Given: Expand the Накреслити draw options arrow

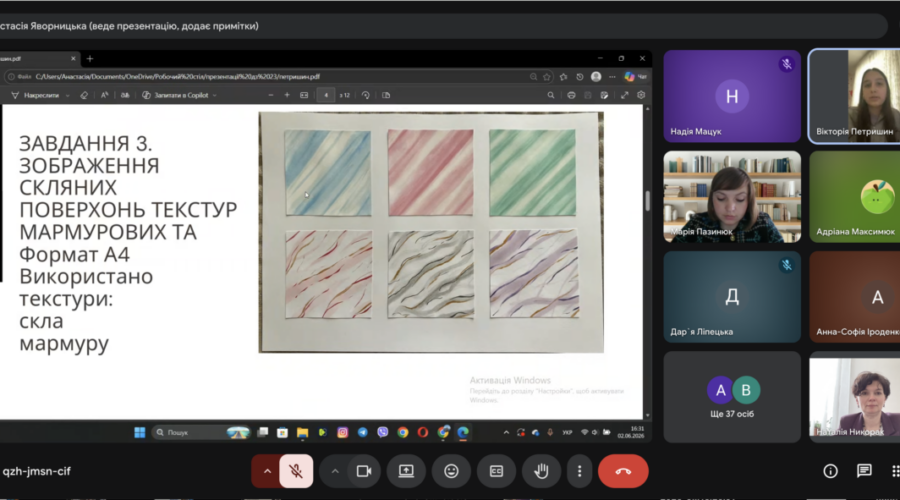Looking at the screenshot, I should 68,95.
